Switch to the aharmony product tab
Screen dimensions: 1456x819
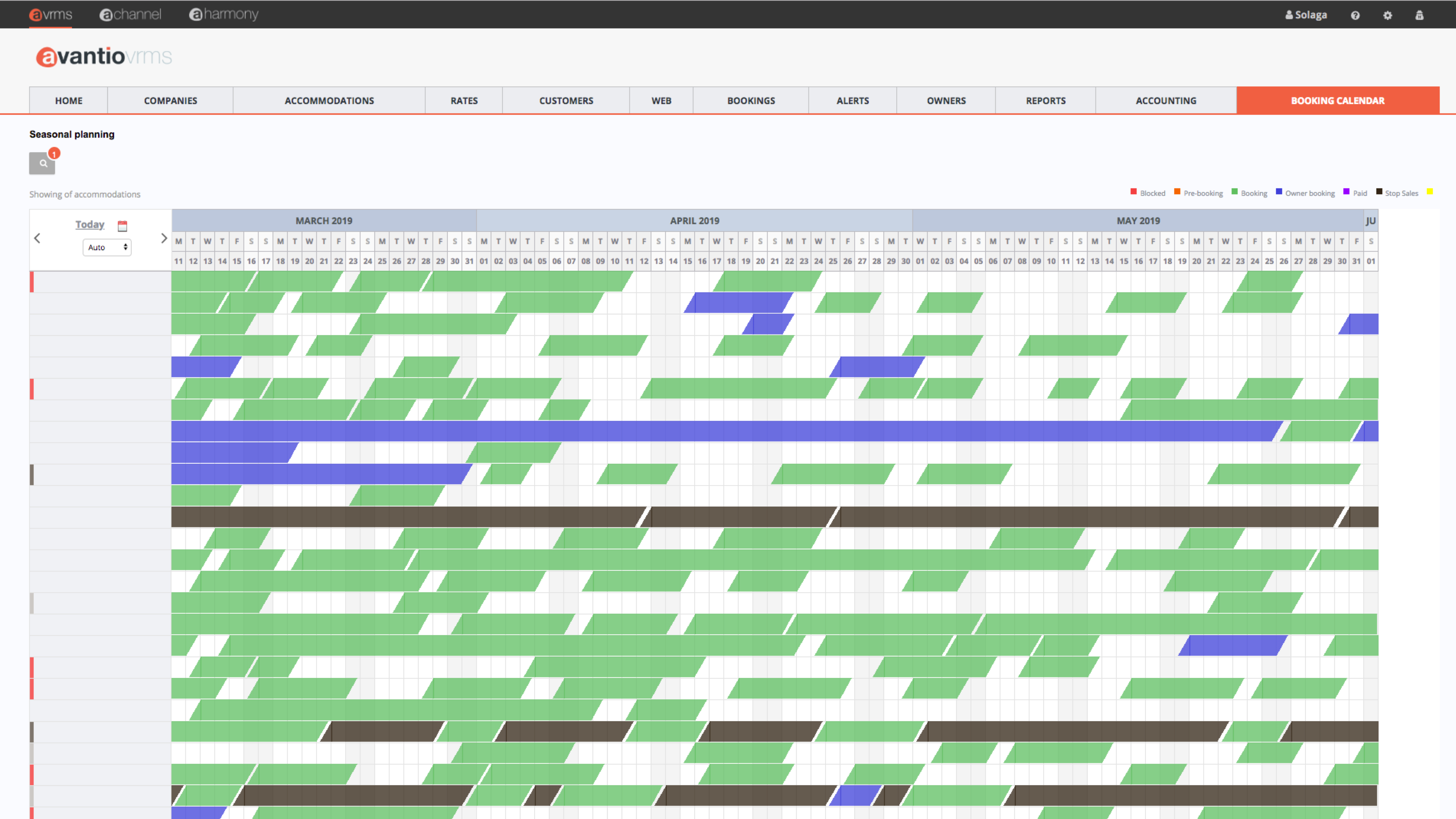tap(224, 14)
